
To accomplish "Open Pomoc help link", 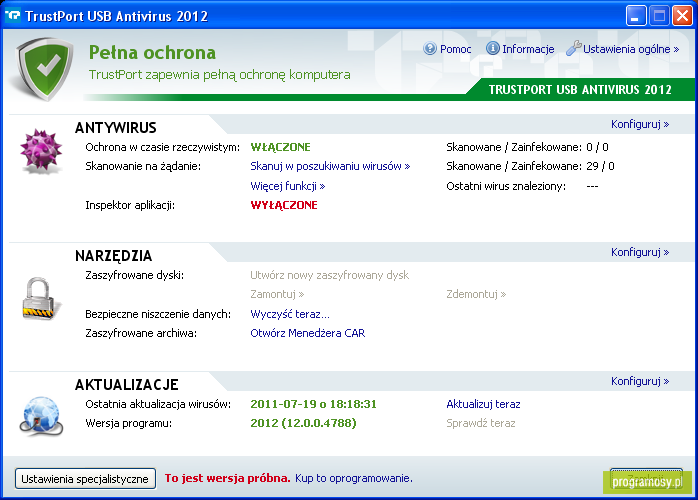I will click(x=455, y=49).
